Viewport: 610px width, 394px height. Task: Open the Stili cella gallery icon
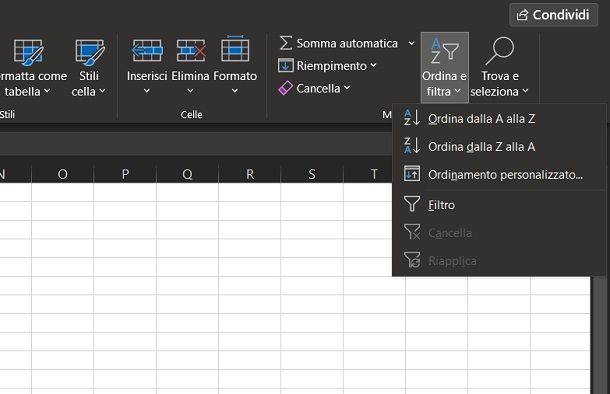point(89,52)
